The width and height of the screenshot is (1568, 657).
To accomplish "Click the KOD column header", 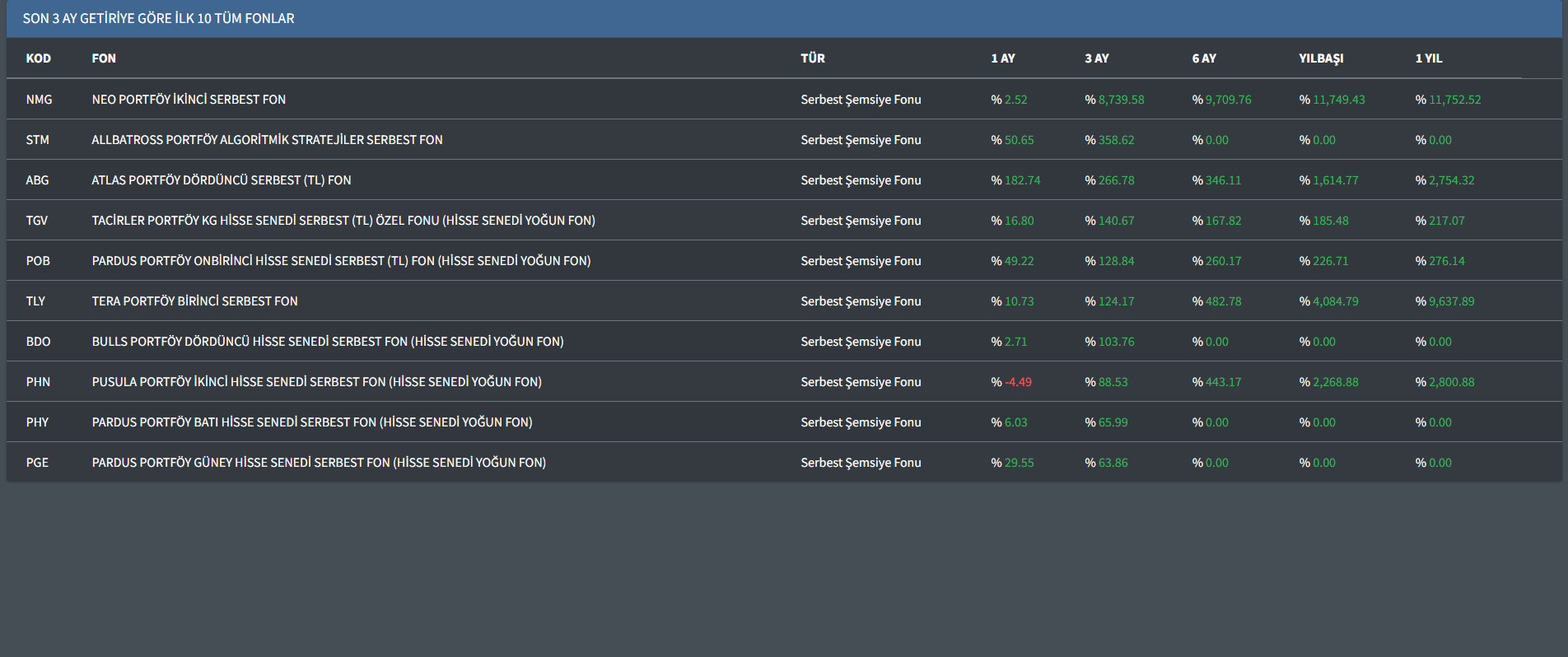I will 38,58.
